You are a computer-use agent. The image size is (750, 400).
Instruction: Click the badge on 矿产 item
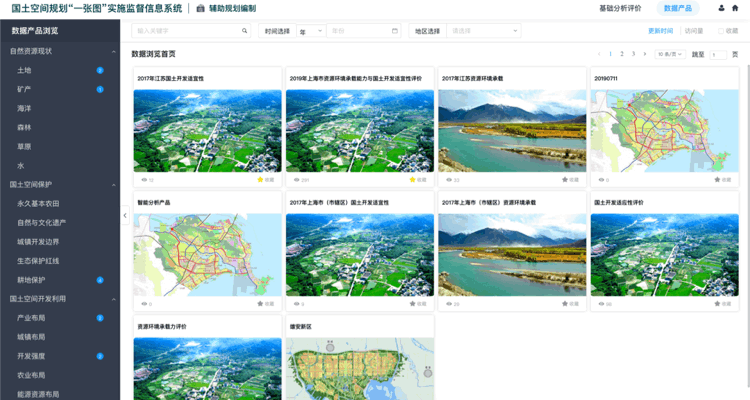point(100,89)
